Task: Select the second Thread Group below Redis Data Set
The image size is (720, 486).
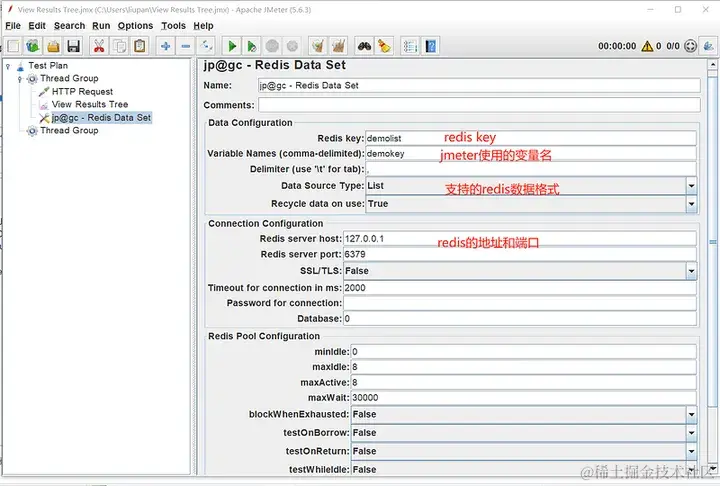Action: (x=69, y=130)
